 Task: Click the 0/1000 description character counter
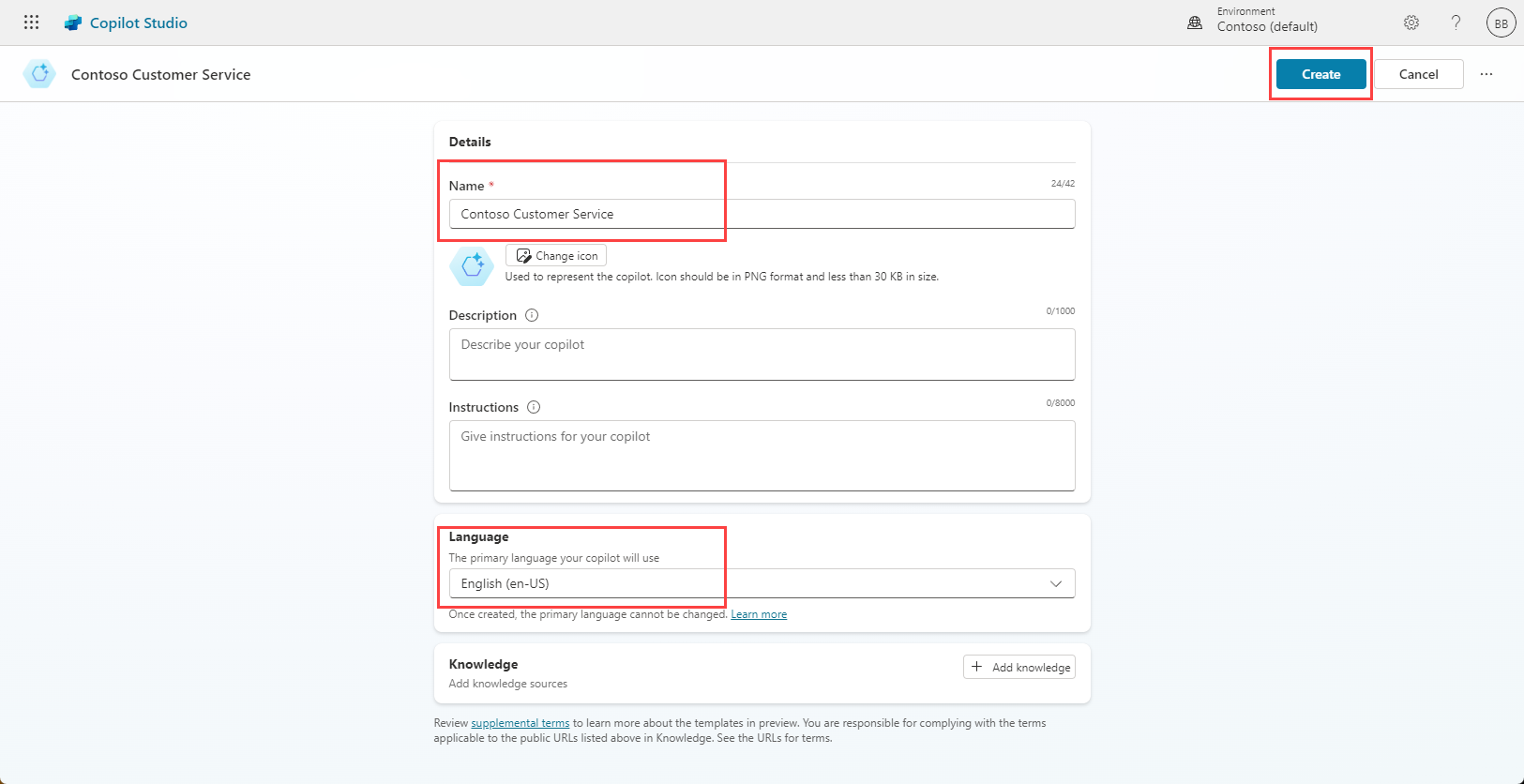[1061, 311]
